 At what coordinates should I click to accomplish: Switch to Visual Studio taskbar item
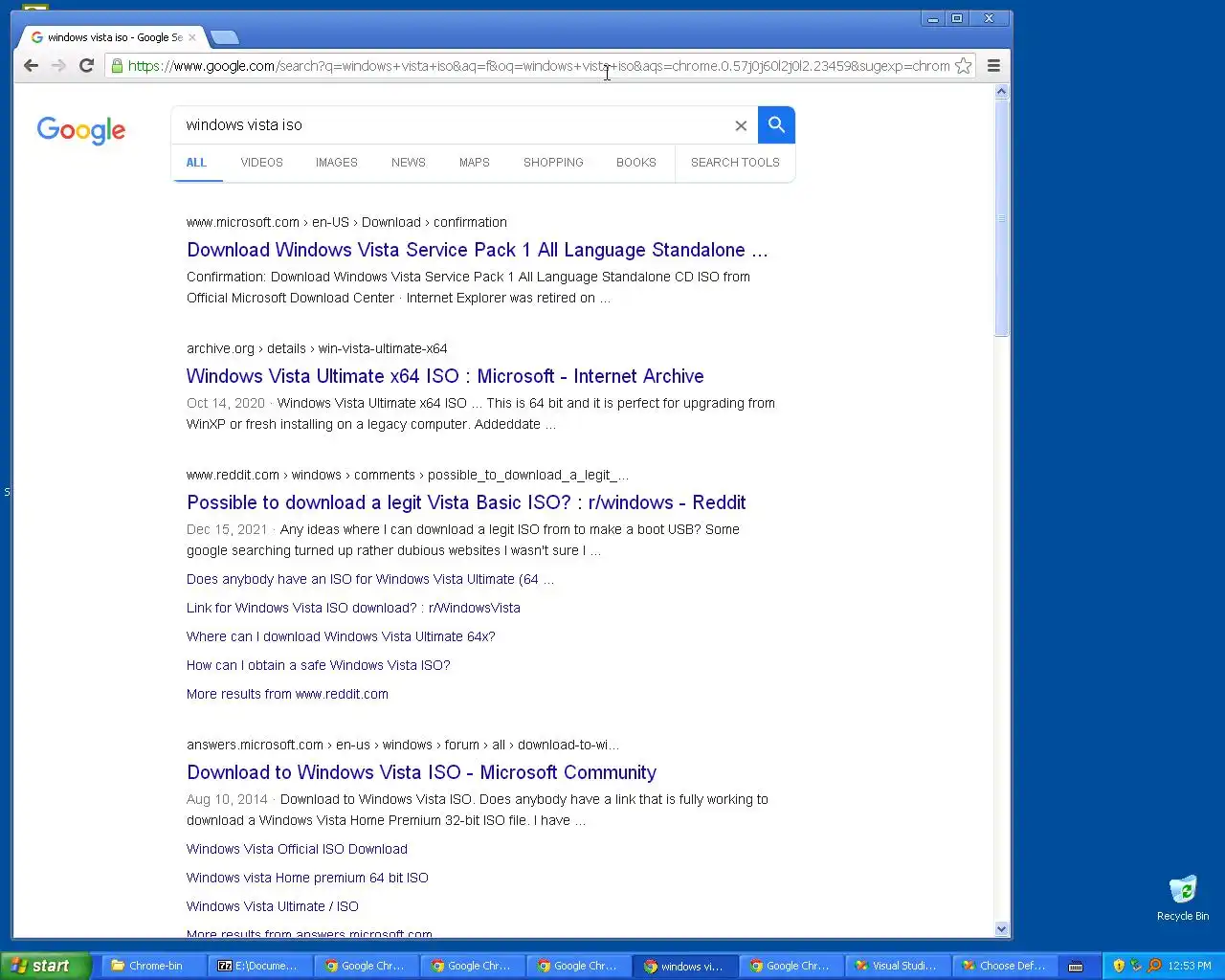(x=898, y=966)
